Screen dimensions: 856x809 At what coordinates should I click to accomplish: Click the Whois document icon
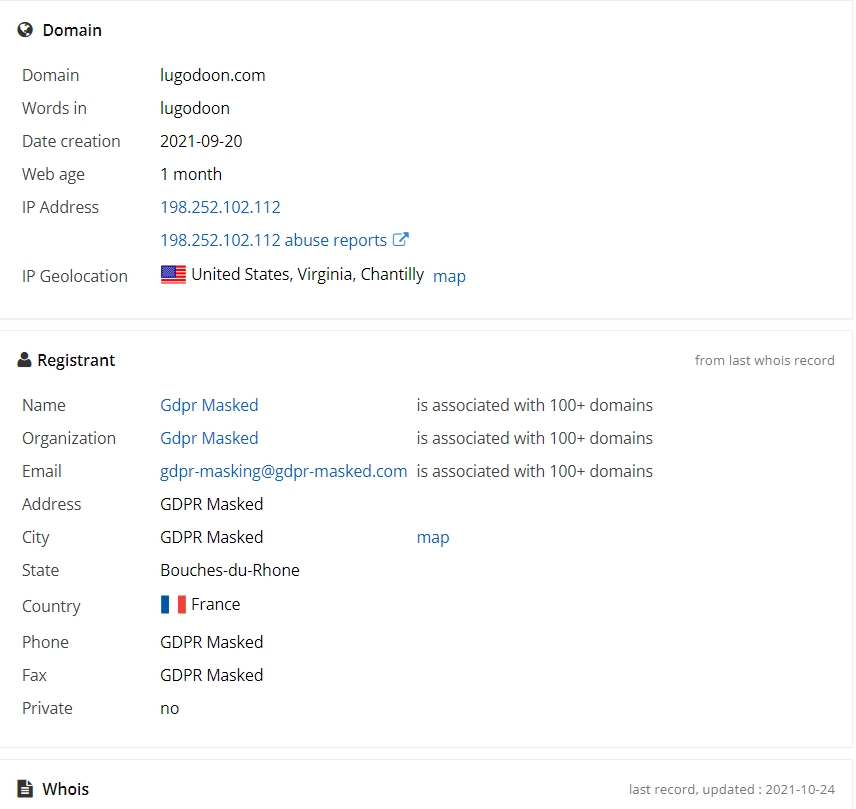25,789
